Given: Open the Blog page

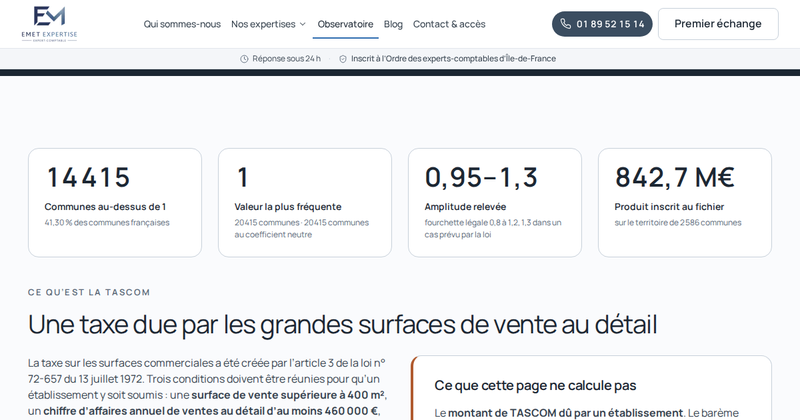Looking at the screenshot, I should [x=393, y=24].
